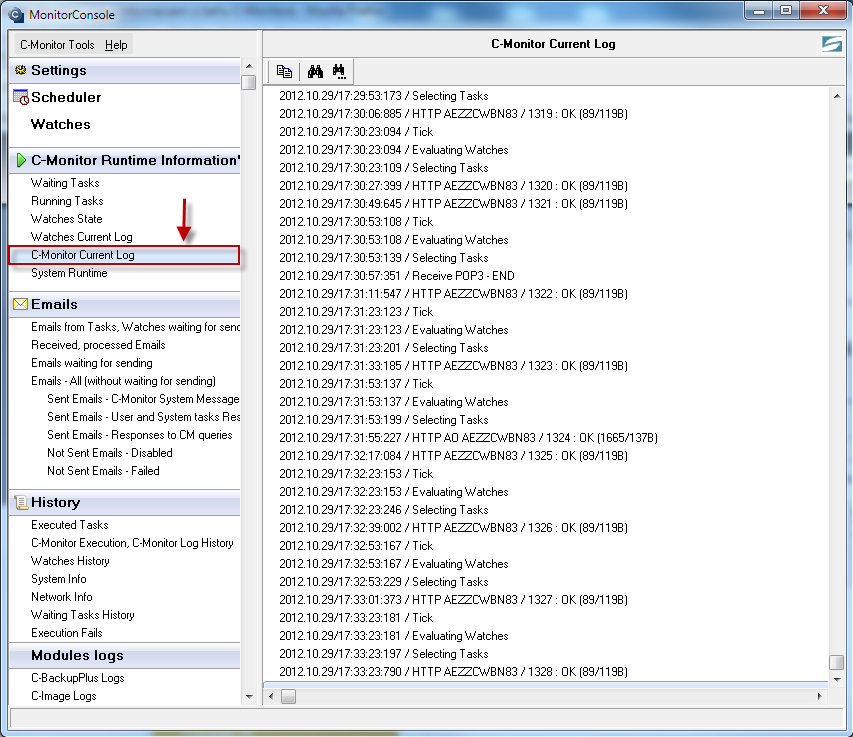Viewport: 853px width, 737px height.
Task: Select Running Tasks
Action: (x=67, y=201)
